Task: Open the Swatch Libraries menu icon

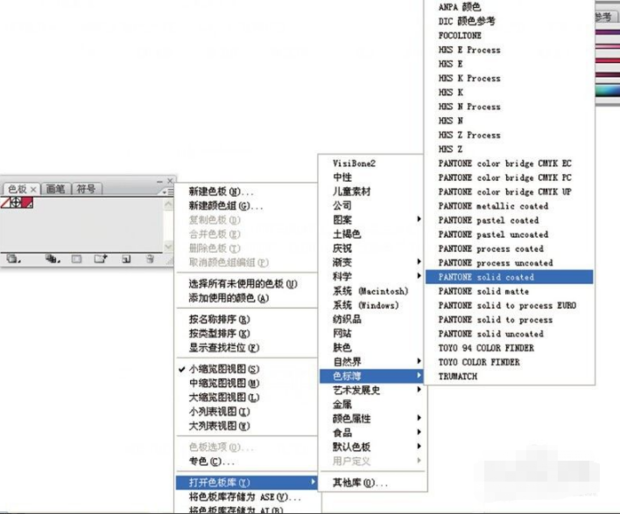Action: (x=13, y=259)
